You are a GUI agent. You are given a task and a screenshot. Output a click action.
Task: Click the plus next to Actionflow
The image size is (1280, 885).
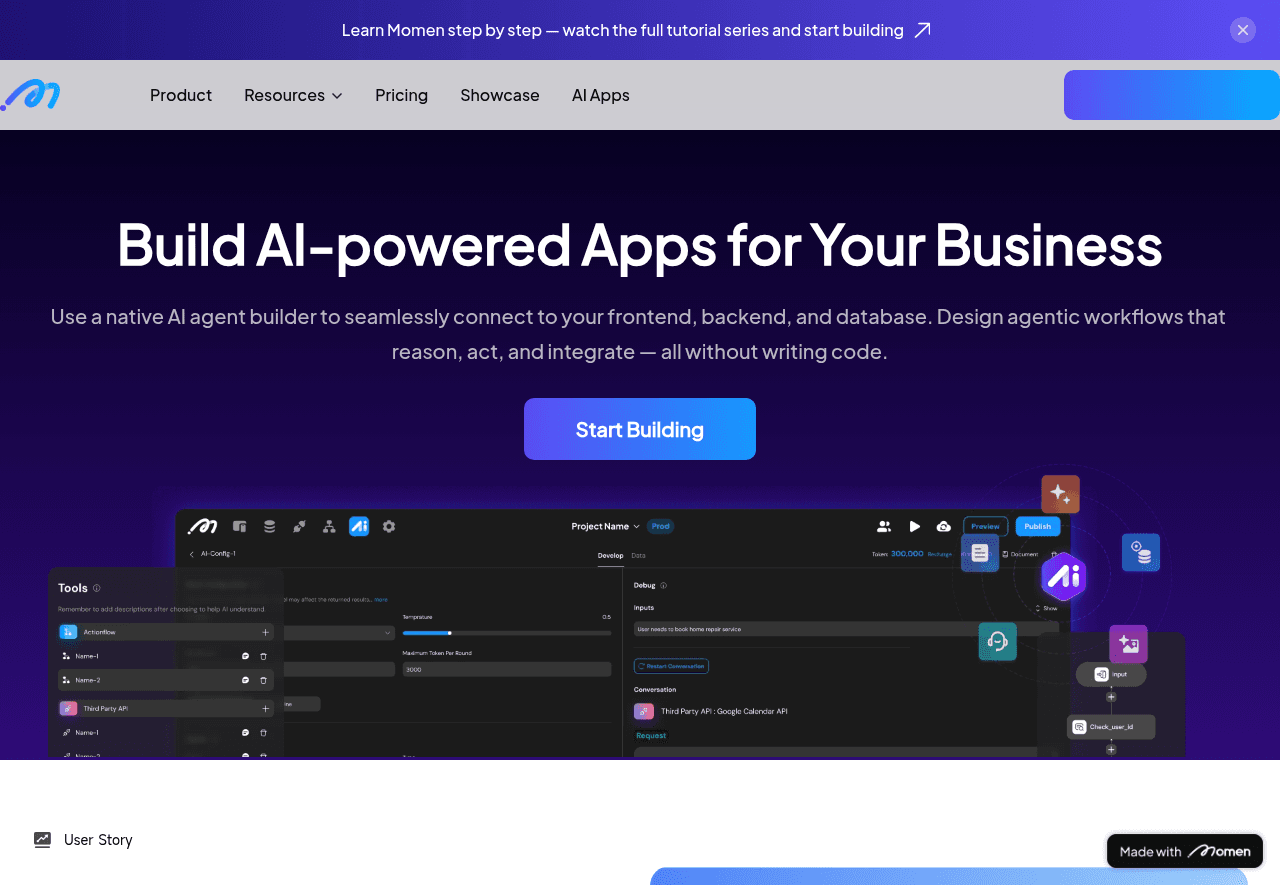click(265, 632)
